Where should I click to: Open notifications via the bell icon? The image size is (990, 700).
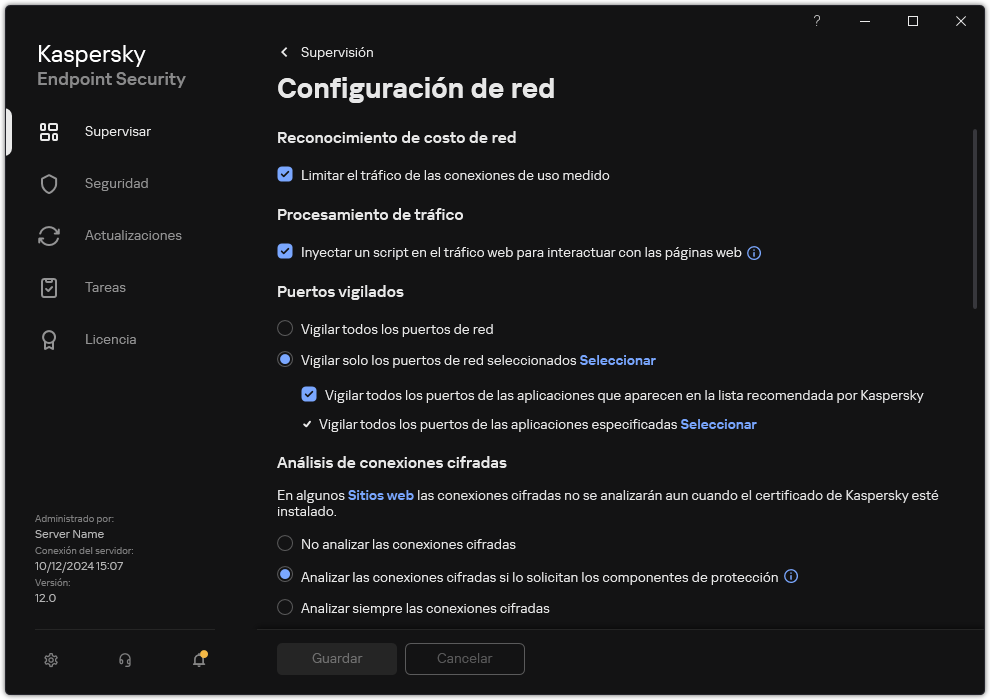[x=198, y=661]
